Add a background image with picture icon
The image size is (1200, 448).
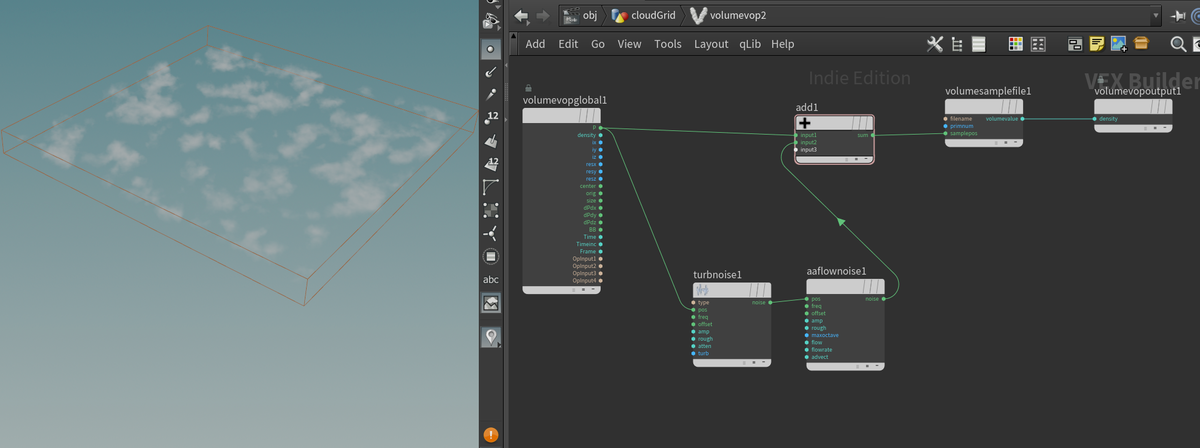click(x=1118, y=44)
